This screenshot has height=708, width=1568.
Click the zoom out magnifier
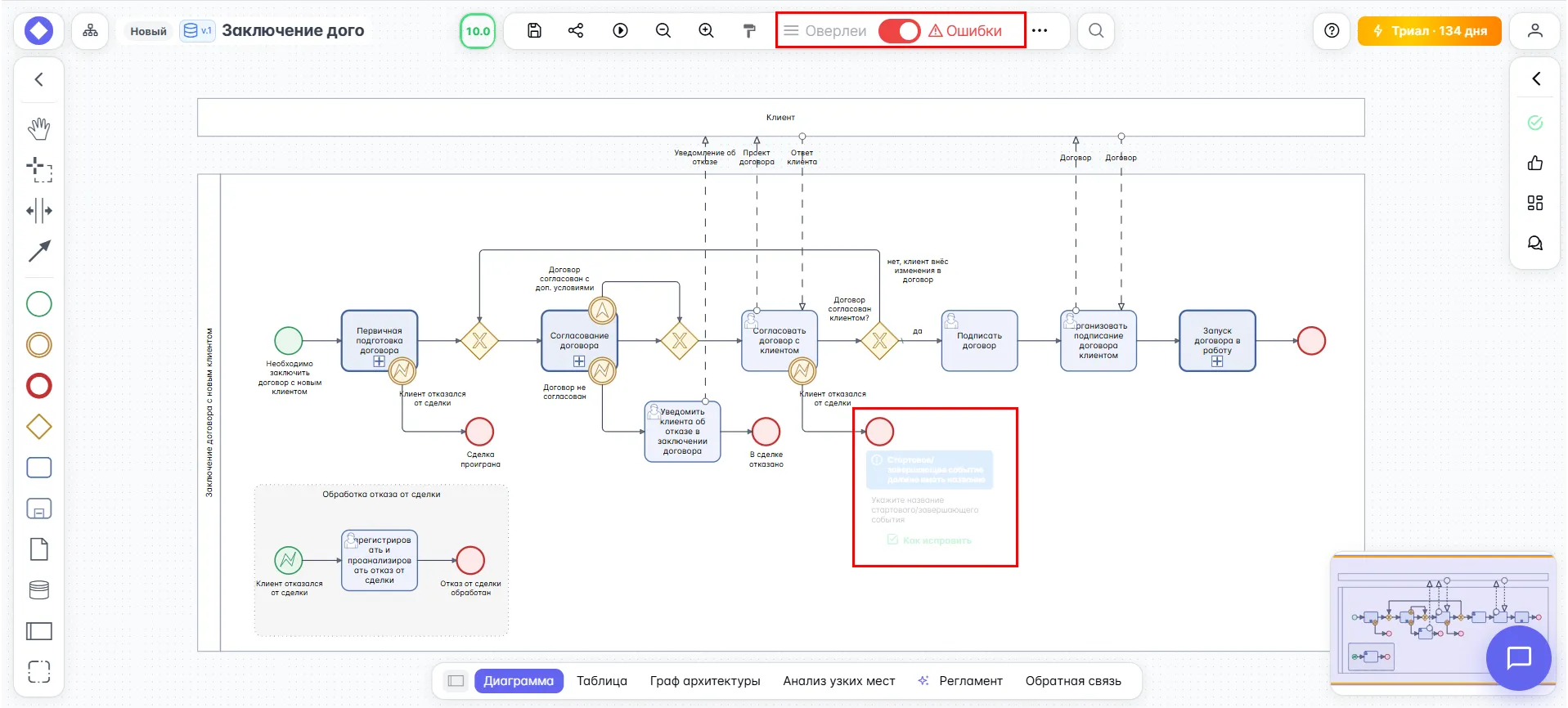(x=663, y=31)
